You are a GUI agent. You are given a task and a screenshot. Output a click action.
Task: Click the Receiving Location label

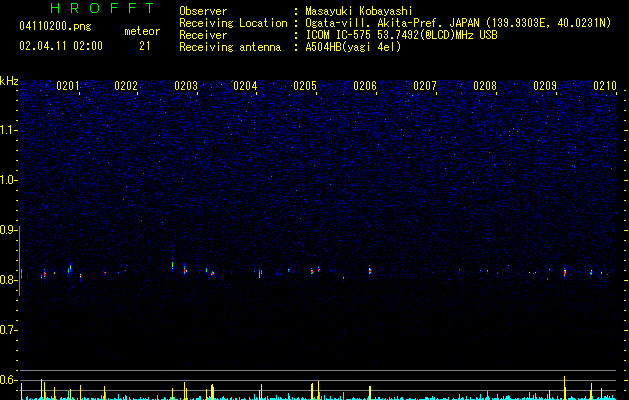pos(233,23)
